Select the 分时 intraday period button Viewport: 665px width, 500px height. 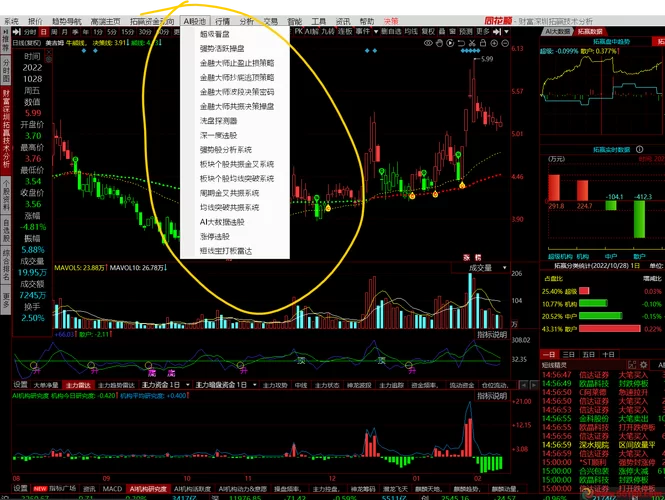click(x=30, y=32)
